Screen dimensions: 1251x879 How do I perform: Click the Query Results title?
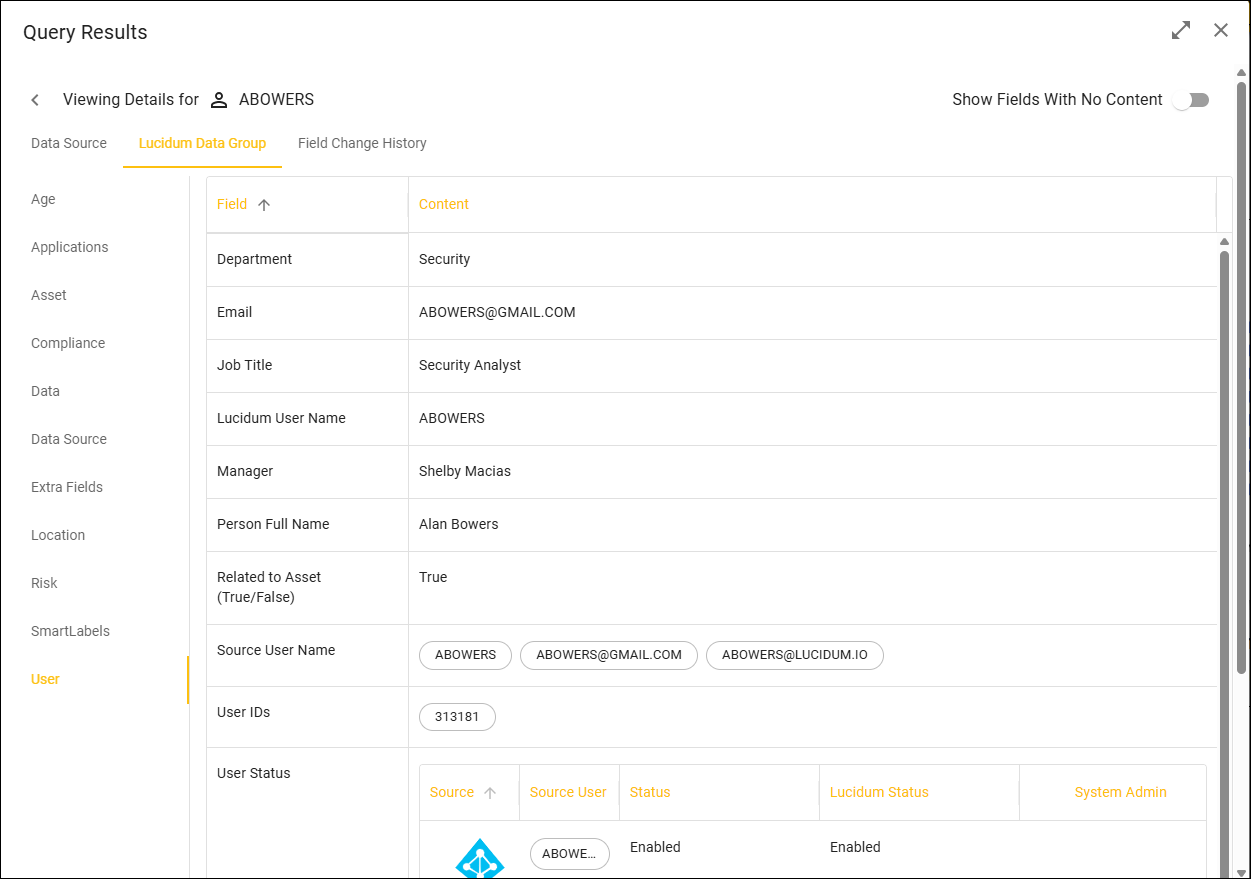coord(85,32)
